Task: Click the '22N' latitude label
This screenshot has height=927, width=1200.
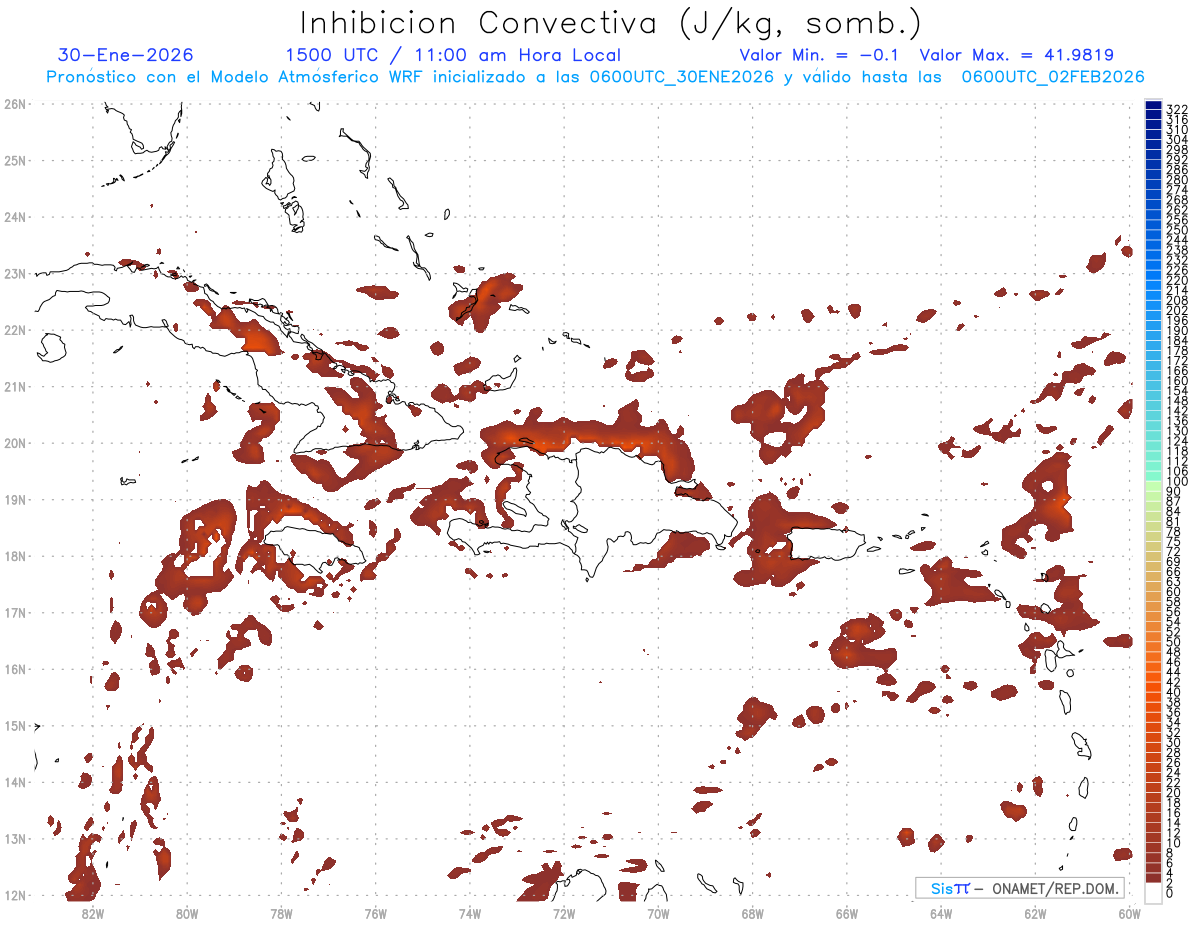Action: (14, 330)
